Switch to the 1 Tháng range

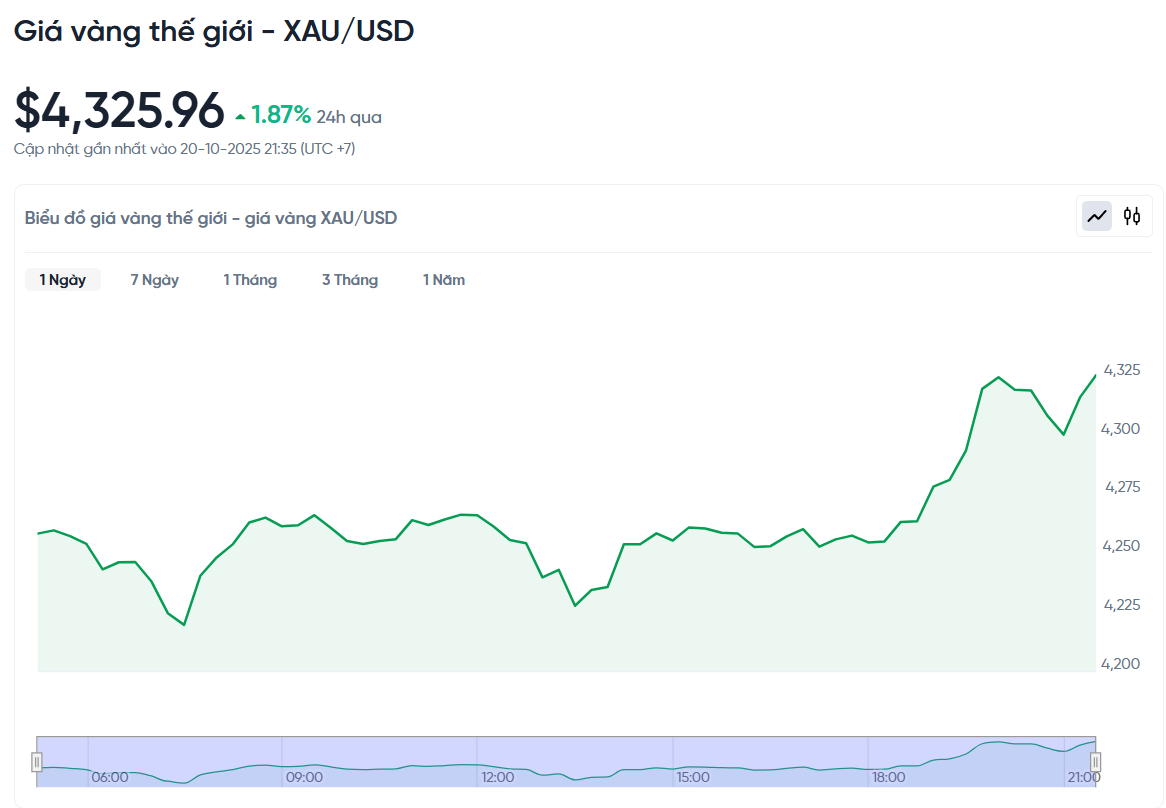pos(250,280)
